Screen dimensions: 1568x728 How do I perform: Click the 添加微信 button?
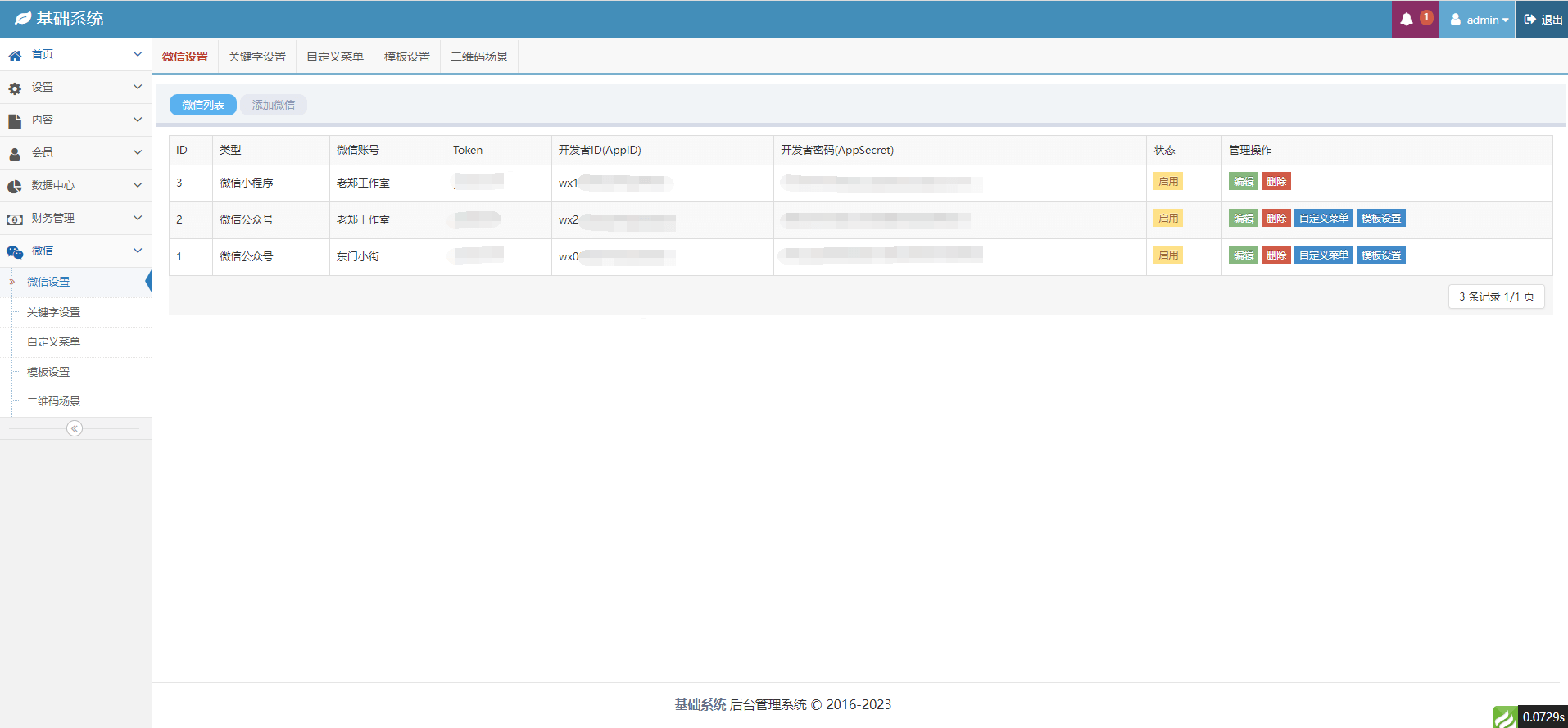click(x=274, y=105)
